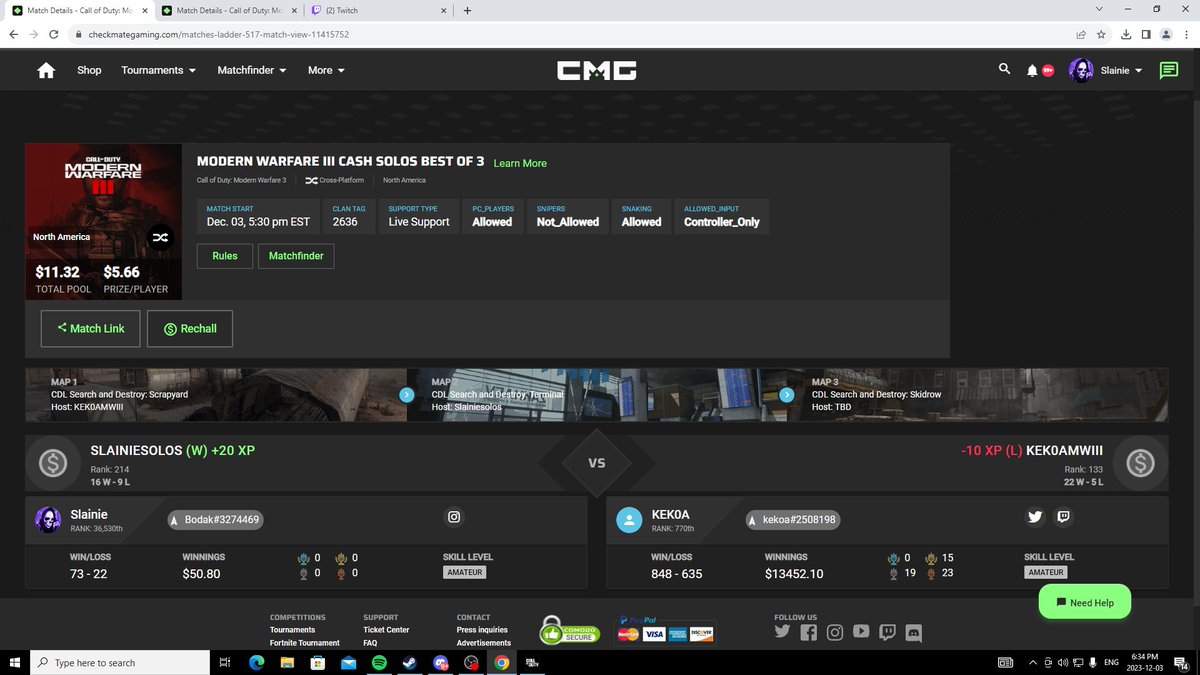Image resolution: width=1200 pixels, height=675 pixels.
Task: Click KEK0A's blue default avatar
Action: (x=629, y=520)
